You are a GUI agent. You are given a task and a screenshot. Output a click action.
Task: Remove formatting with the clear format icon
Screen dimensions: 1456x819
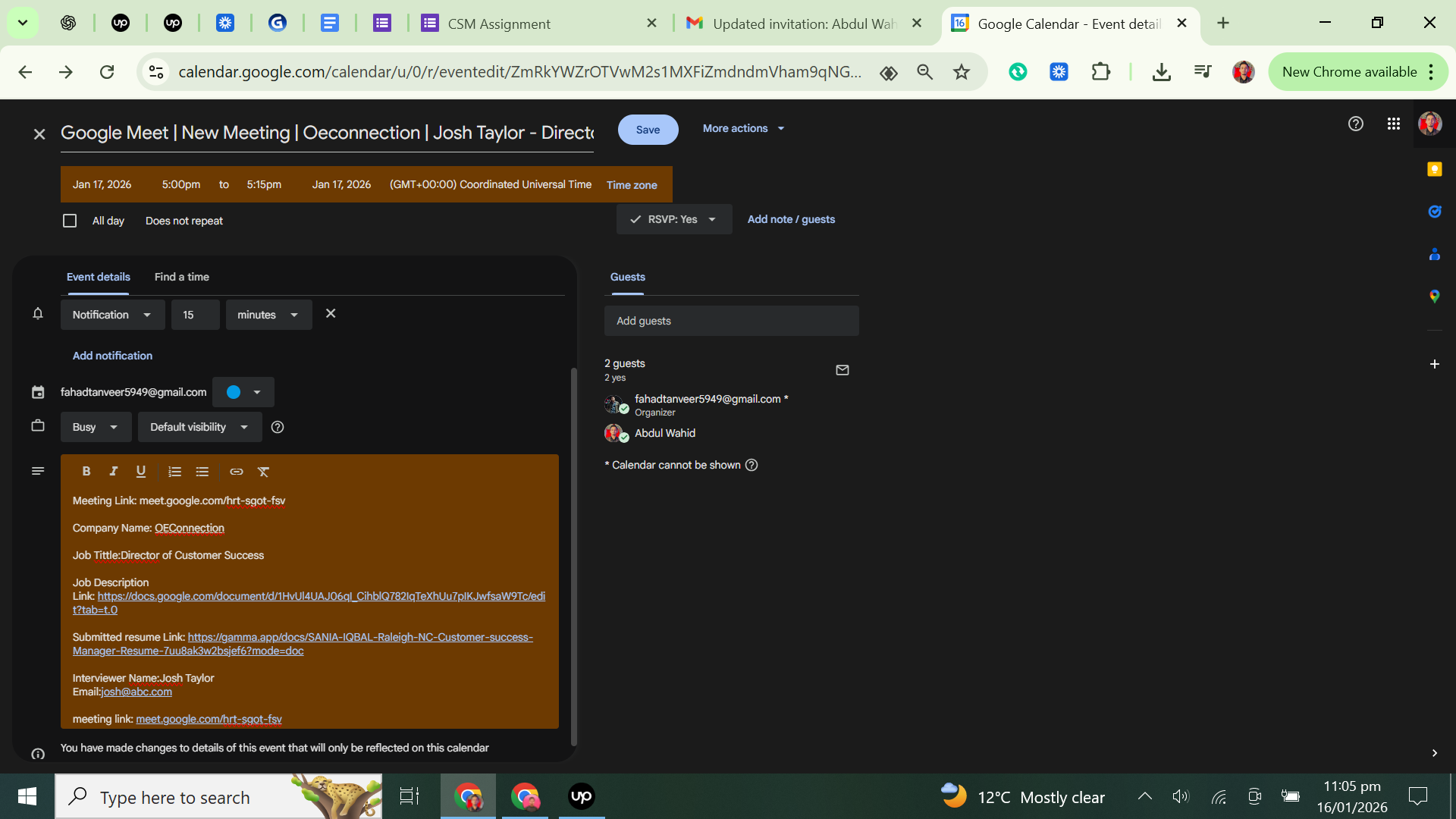point(264,472)
